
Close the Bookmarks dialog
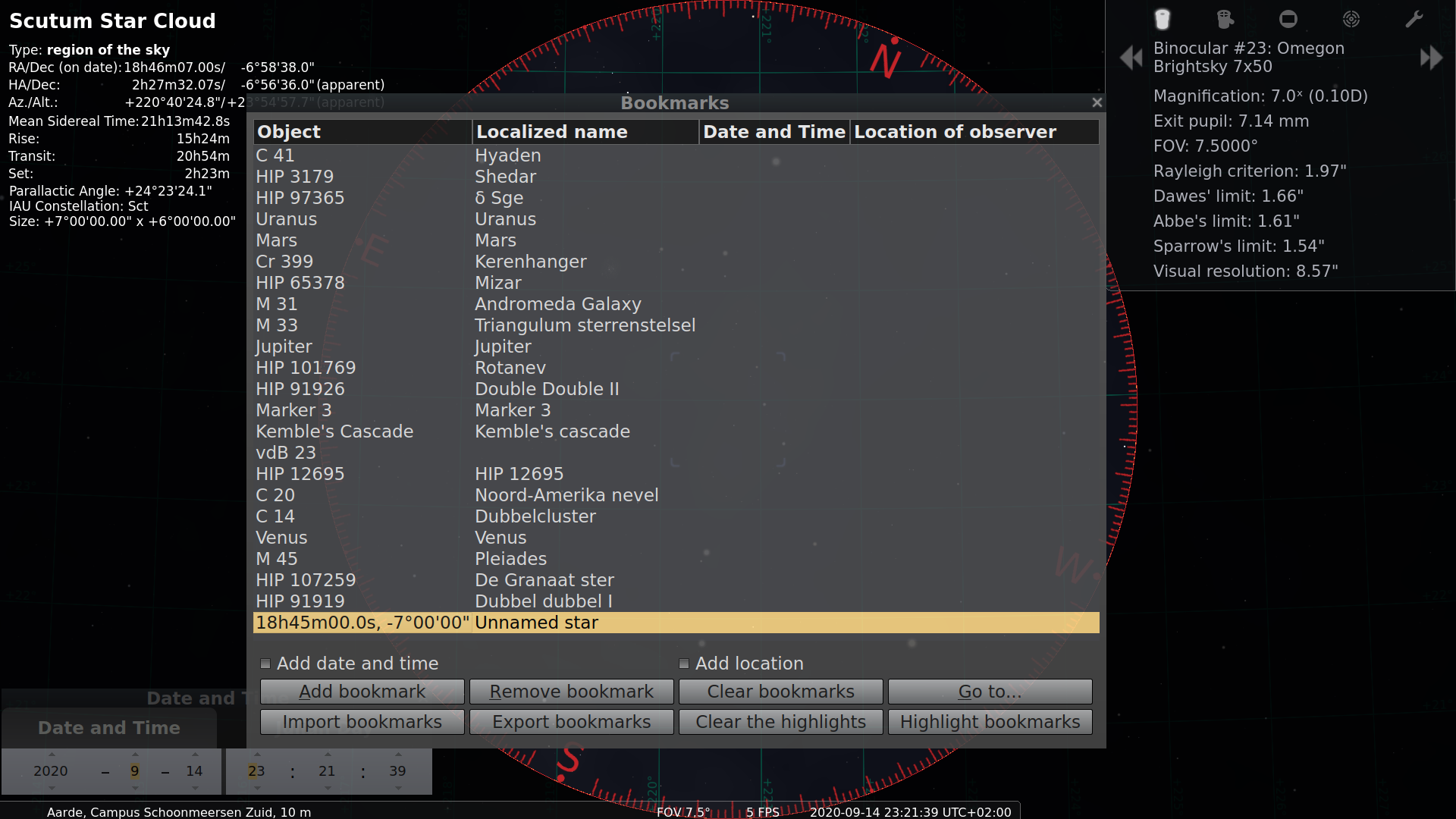point(1097,102)
